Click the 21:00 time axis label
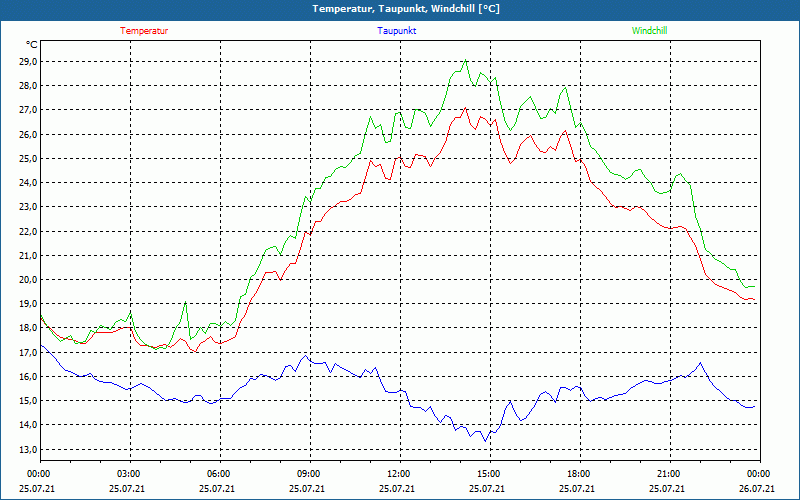Screen dimensions: 800x500 [x=670, y=474]
